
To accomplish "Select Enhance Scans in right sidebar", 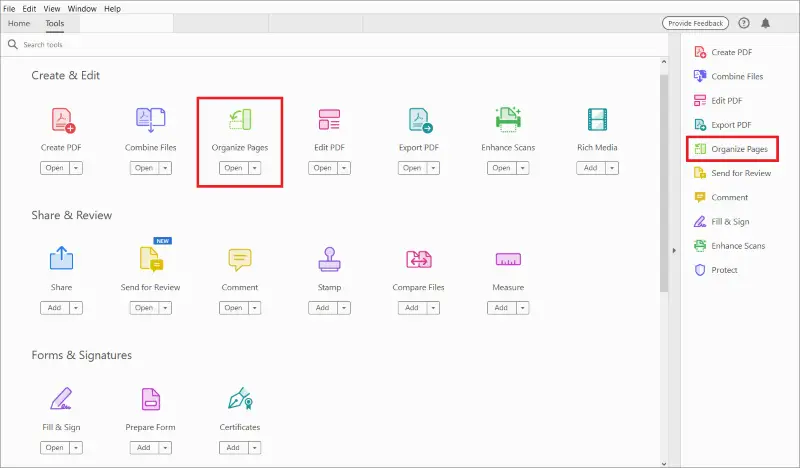I will point(730,246).
